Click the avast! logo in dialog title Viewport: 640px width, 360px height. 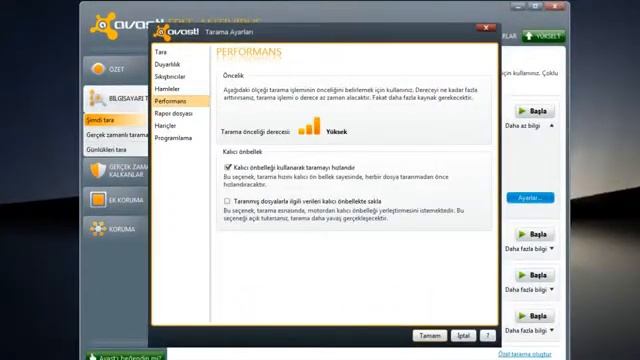176,32
